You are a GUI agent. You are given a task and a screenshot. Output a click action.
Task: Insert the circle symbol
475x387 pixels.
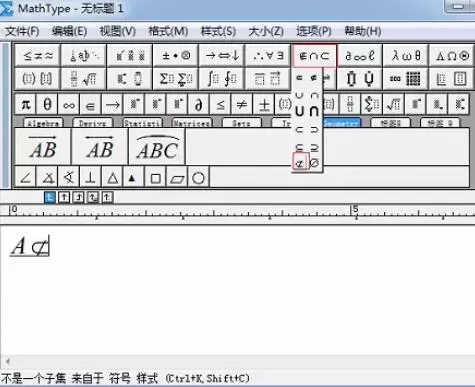pos(199,177)
